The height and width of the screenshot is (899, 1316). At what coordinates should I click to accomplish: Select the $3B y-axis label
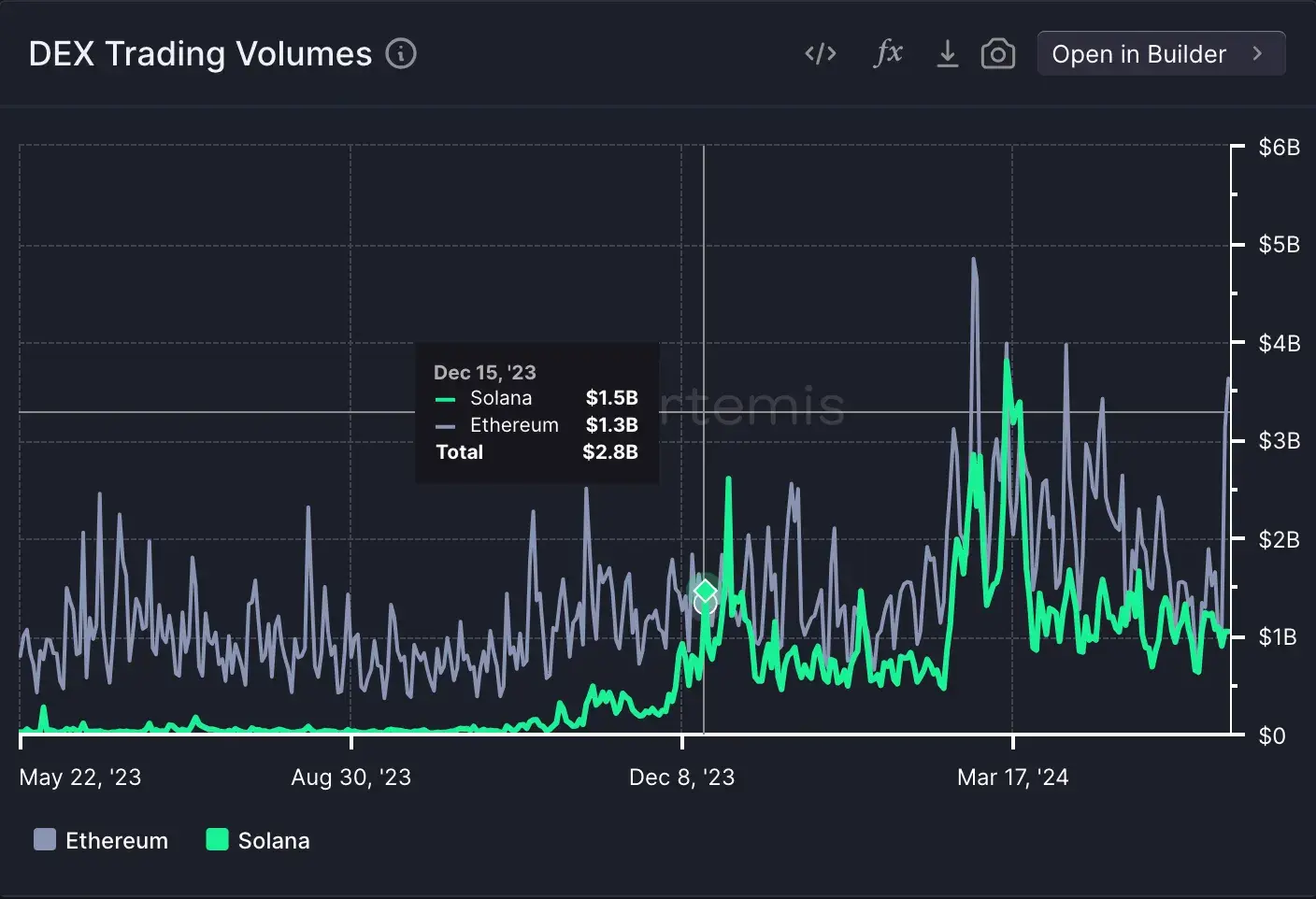1279,441
